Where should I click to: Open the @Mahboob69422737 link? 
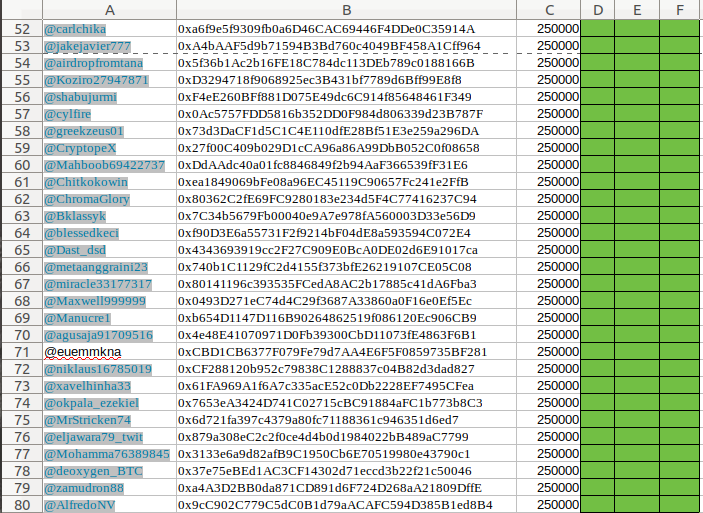pos(104,165)
